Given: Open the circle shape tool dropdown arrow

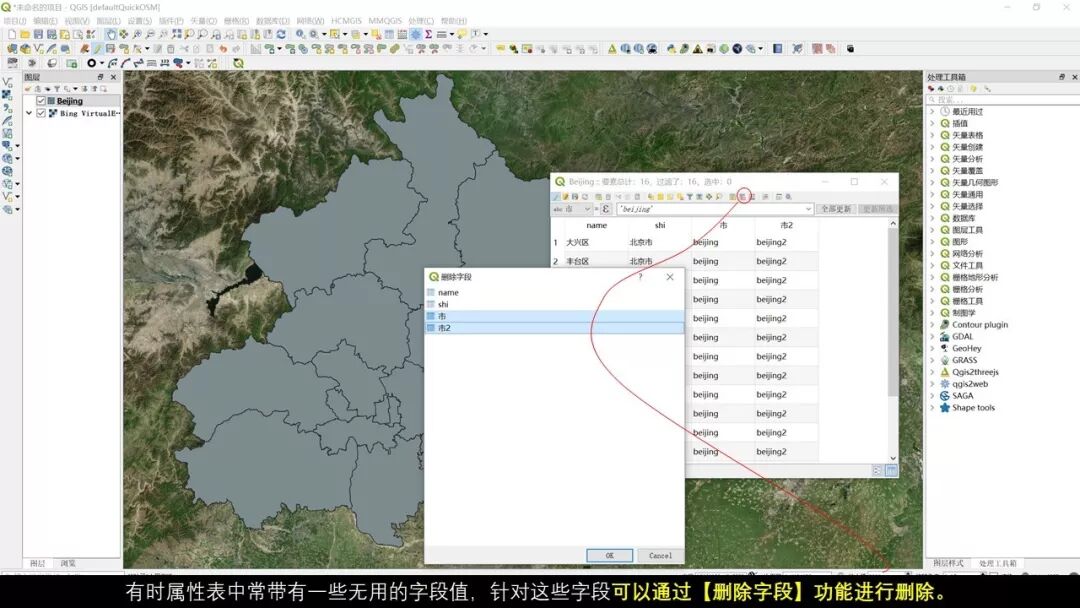Looking at the screenshot, I should (102, 63).
